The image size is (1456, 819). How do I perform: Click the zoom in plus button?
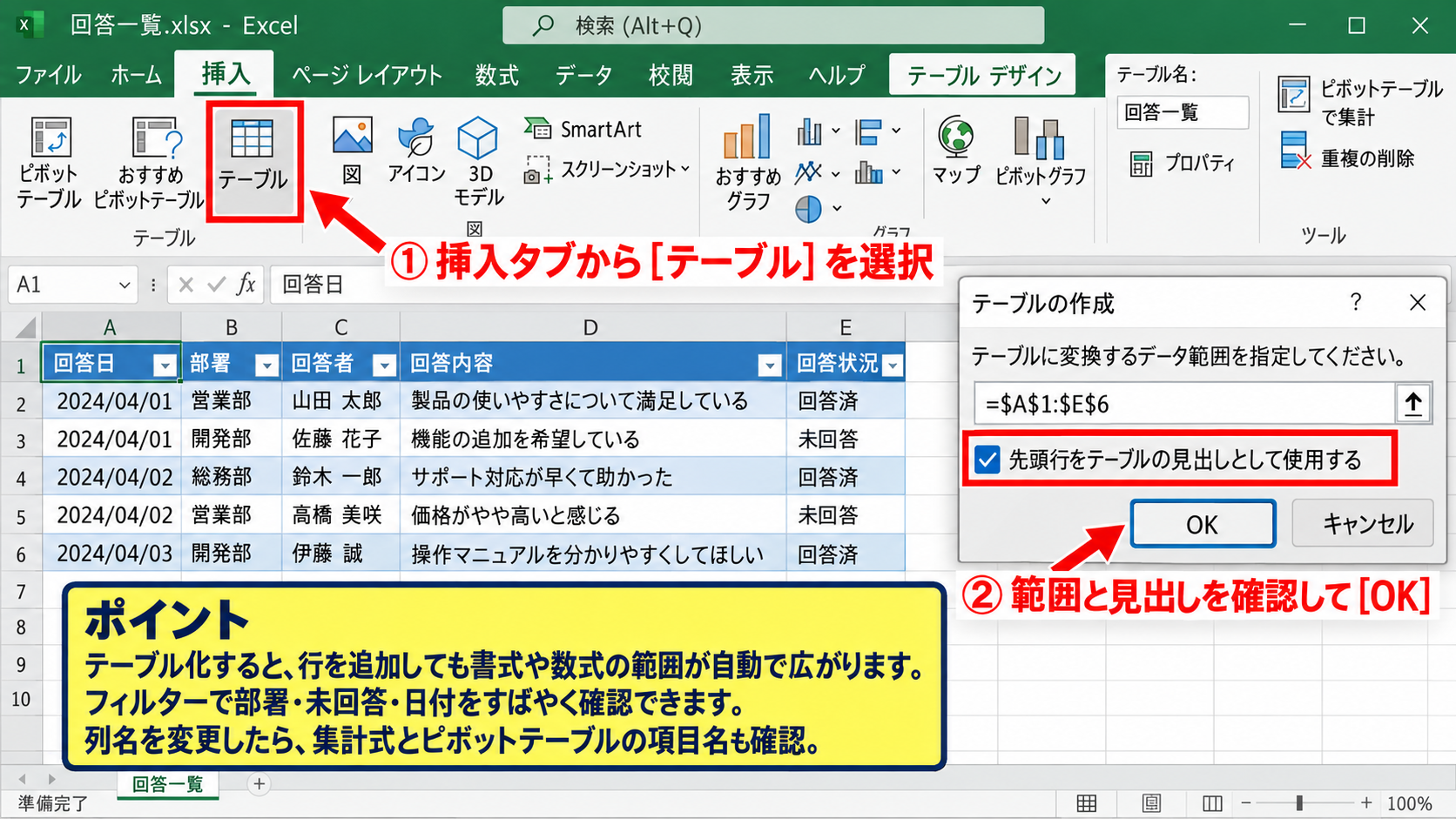click(1366, 803)
